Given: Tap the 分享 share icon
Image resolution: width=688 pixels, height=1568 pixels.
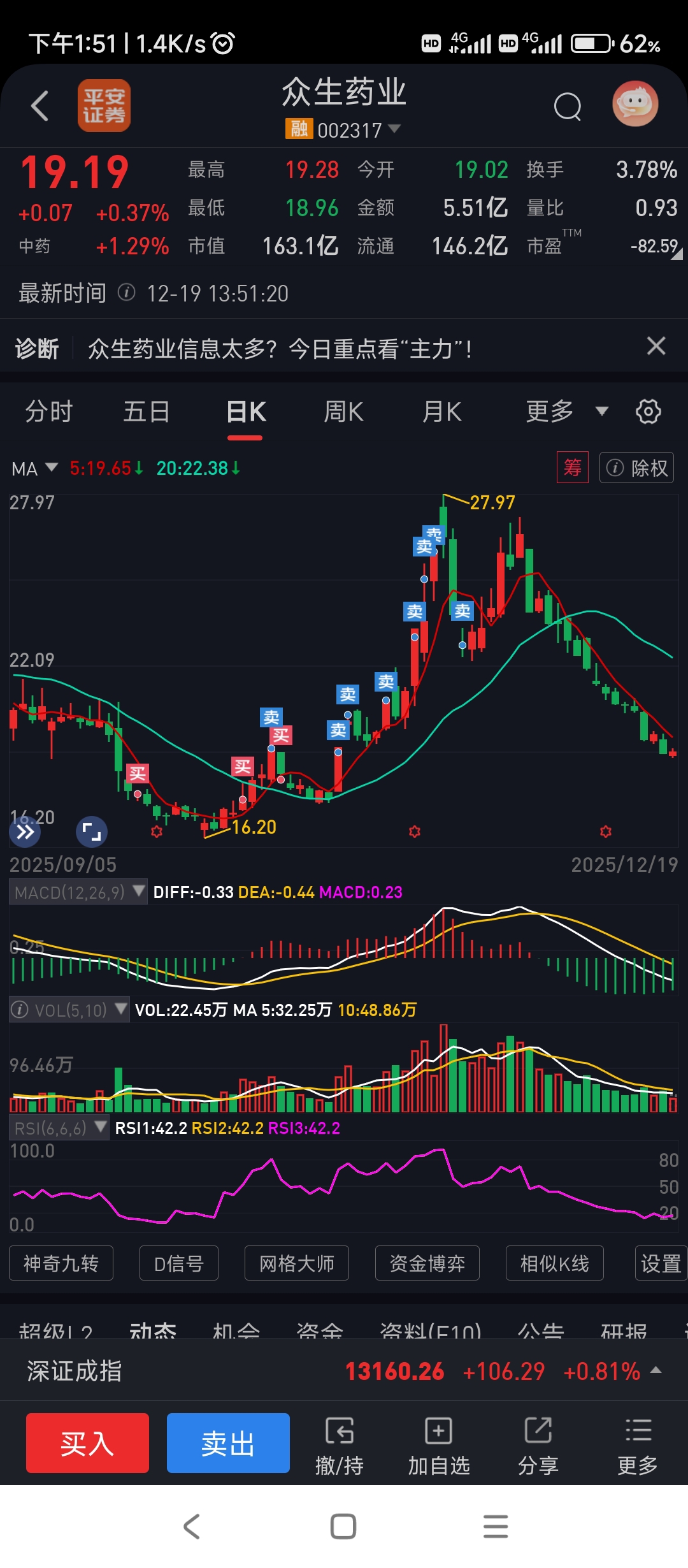Looking at the screenshot, I should point(538,1447).
